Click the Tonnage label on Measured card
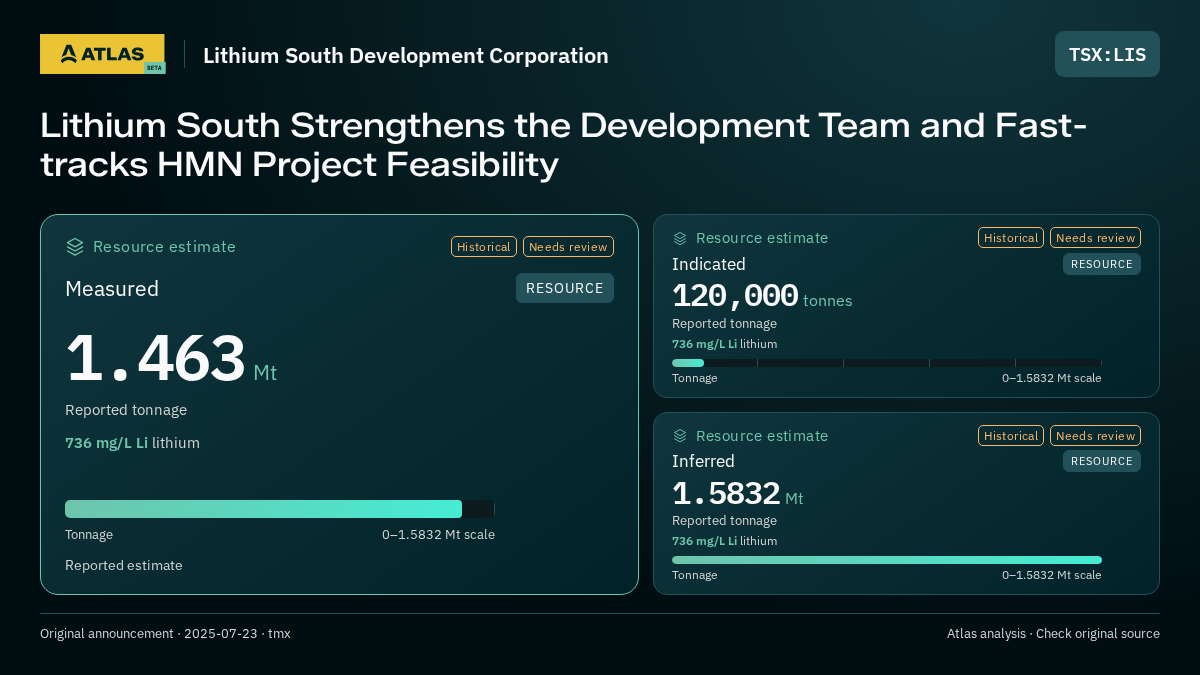The image size is (1200, 675). (x=89, y=535)
